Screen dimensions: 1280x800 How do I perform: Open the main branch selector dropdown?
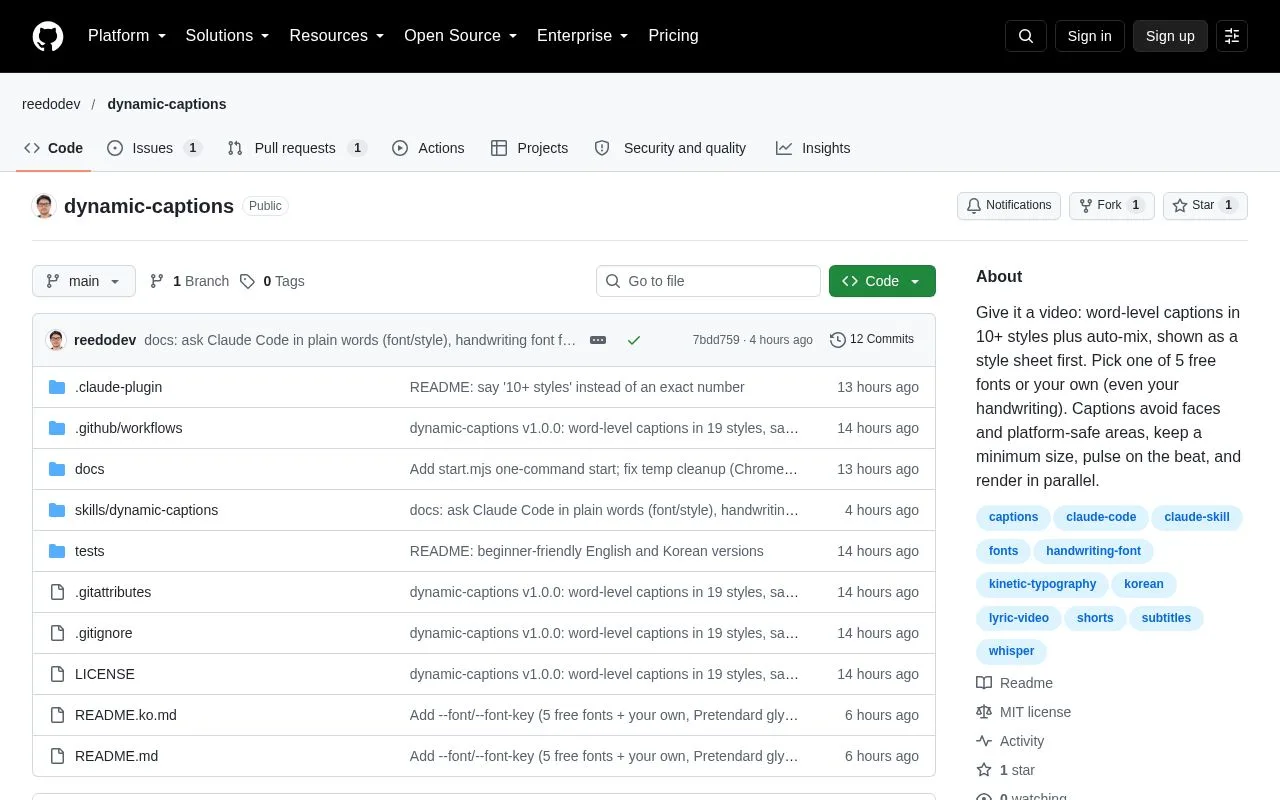[x=84, y=281]
